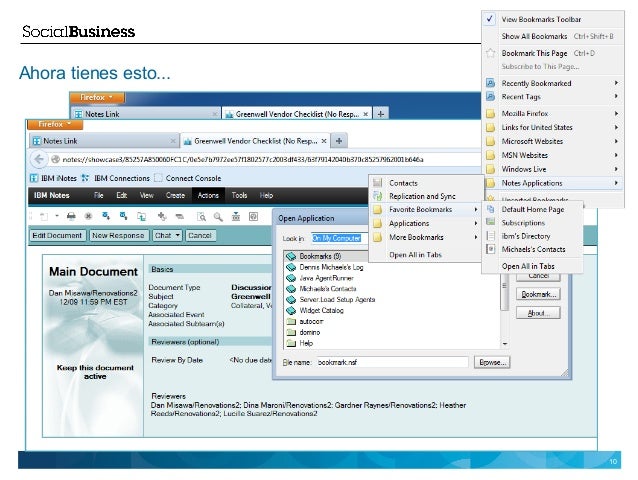This screenshot has height=480, width=638.
Task: Click the notes:// address bar URL
Action: point(243,159)
